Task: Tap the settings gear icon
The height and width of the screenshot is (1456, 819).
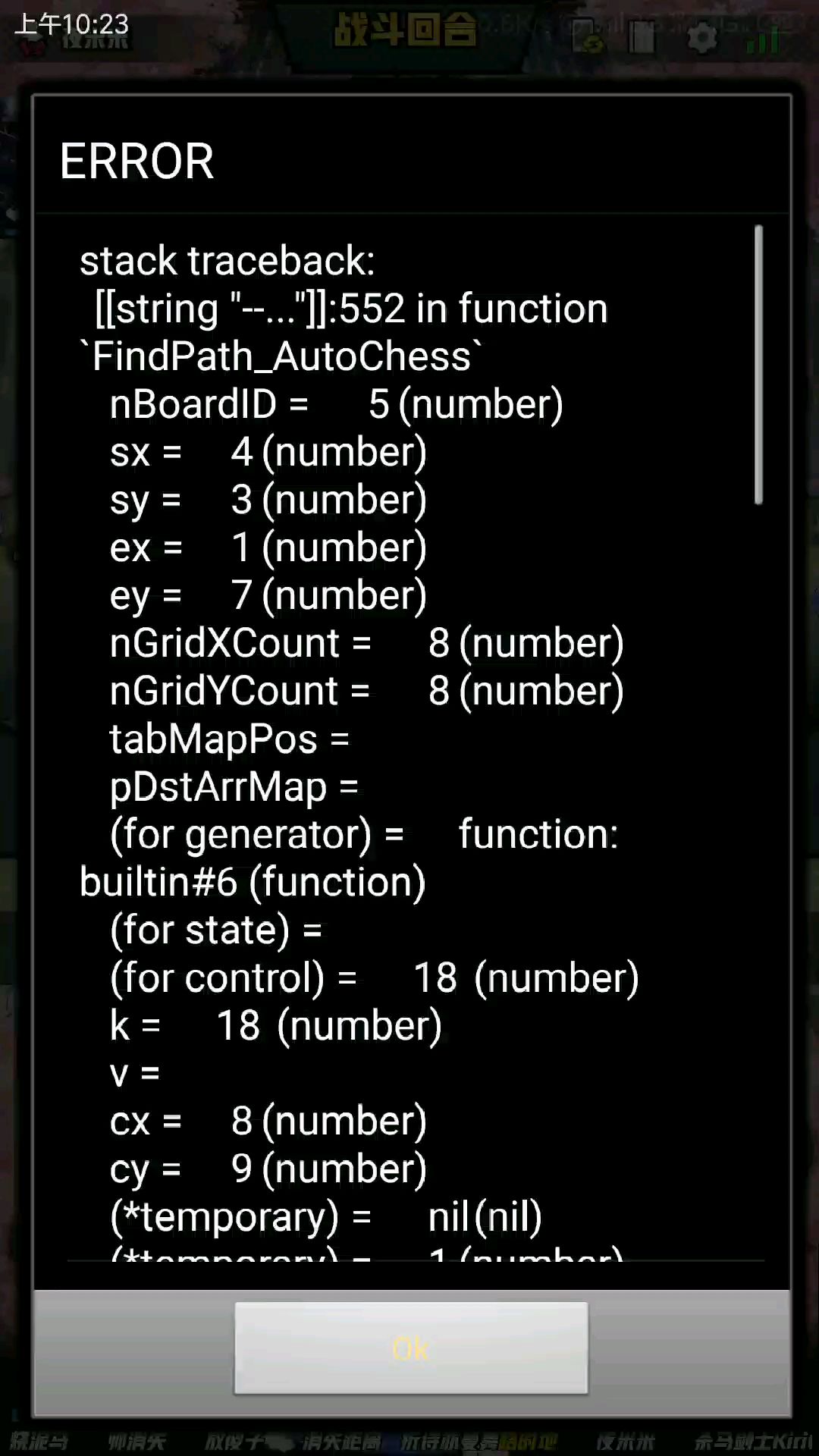Action: coord(701,36)
